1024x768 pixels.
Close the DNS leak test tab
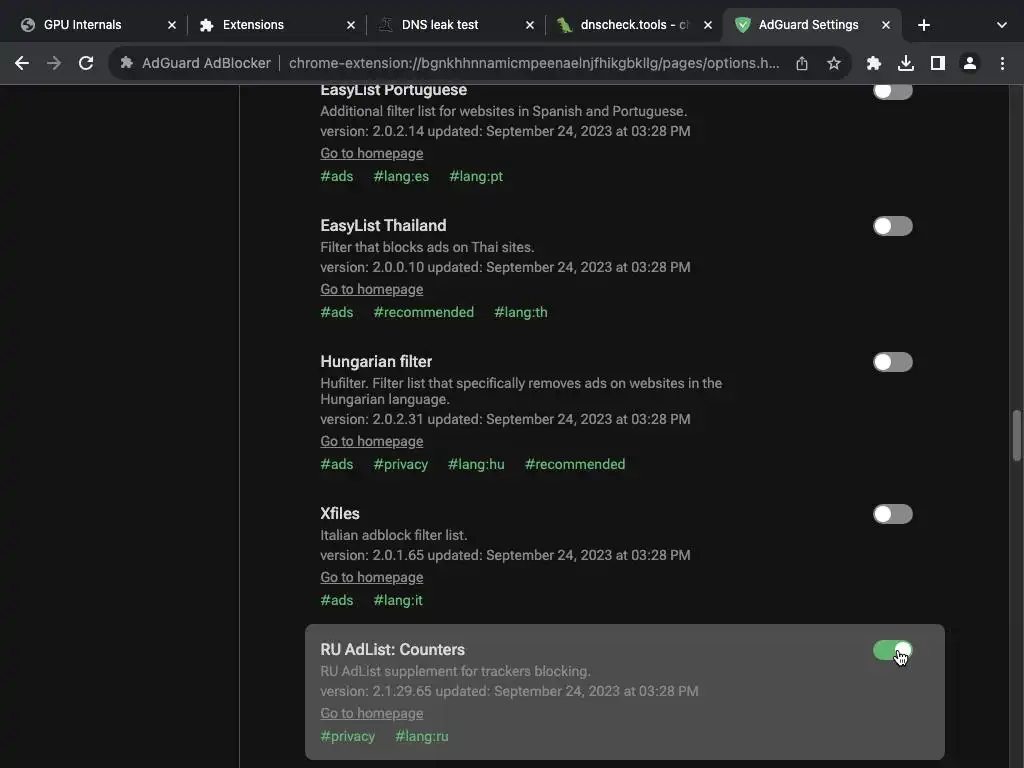[530, 25]
